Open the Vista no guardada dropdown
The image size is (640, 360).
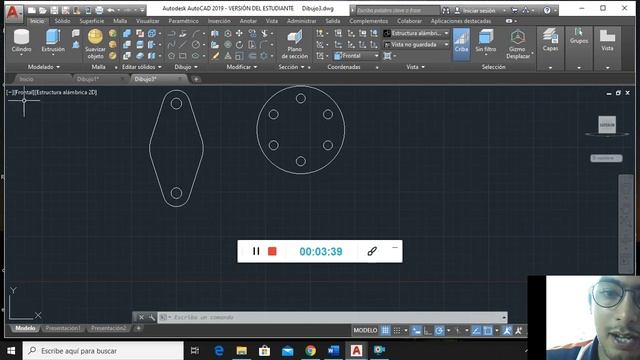[416, 44]
